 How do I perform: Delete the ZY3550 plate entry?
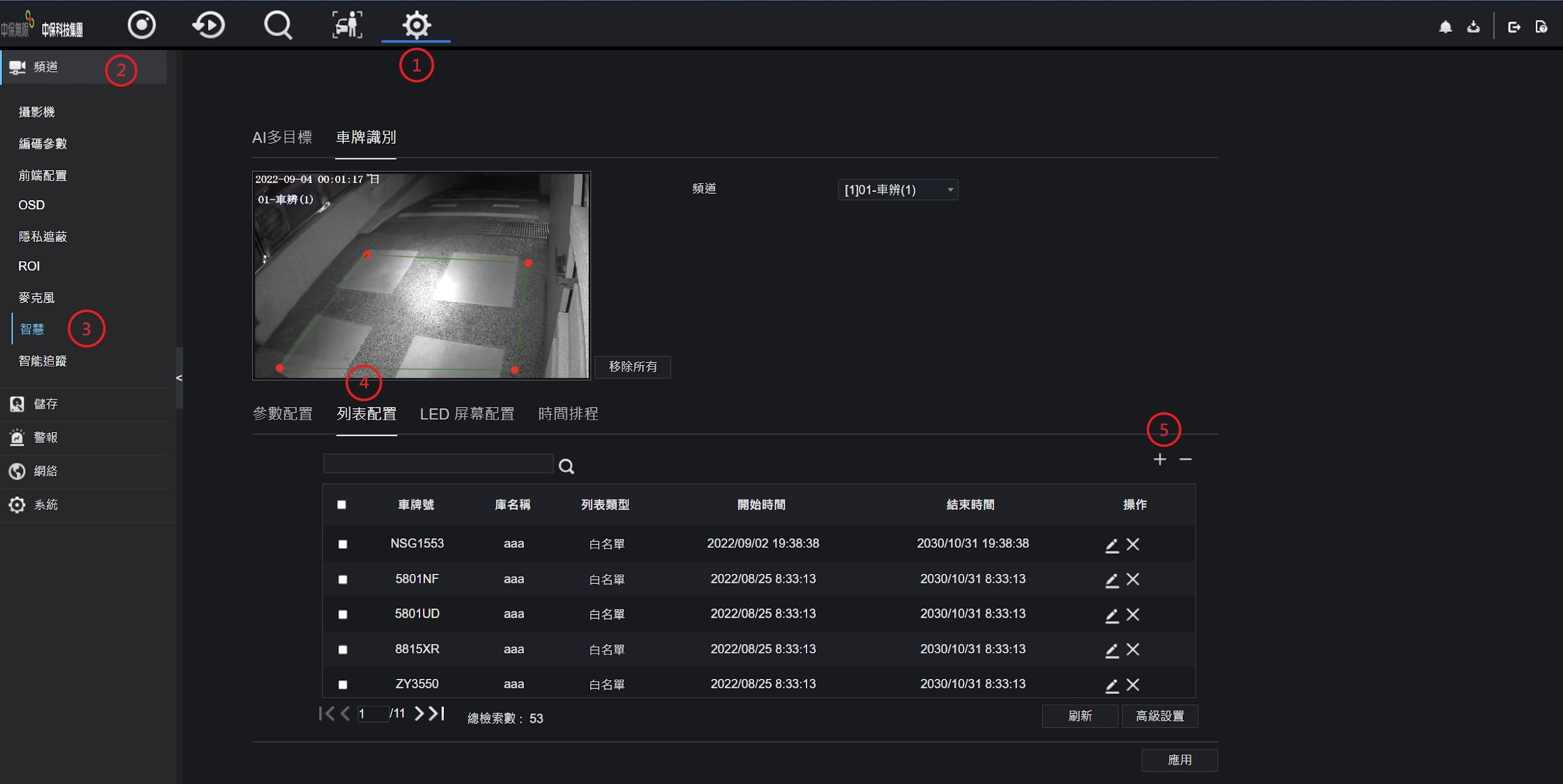pyautogui.click(x=1133, y=685)
